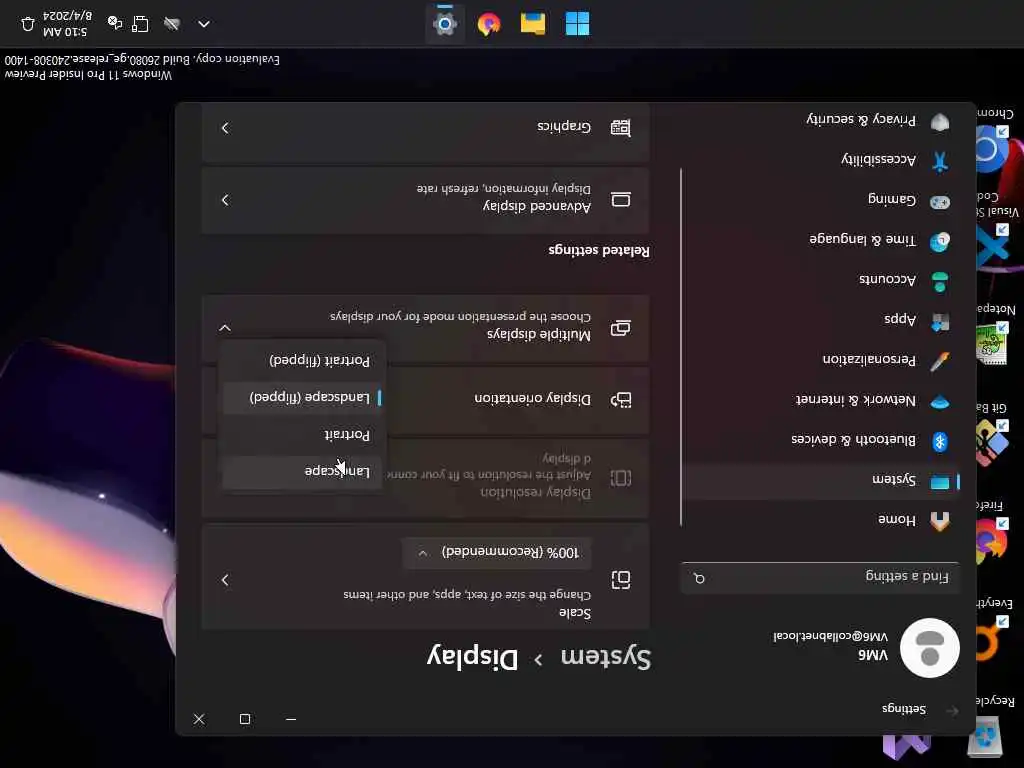
Task: Open Accessibility settings in sidebar
Action: (x=820, y=160)
